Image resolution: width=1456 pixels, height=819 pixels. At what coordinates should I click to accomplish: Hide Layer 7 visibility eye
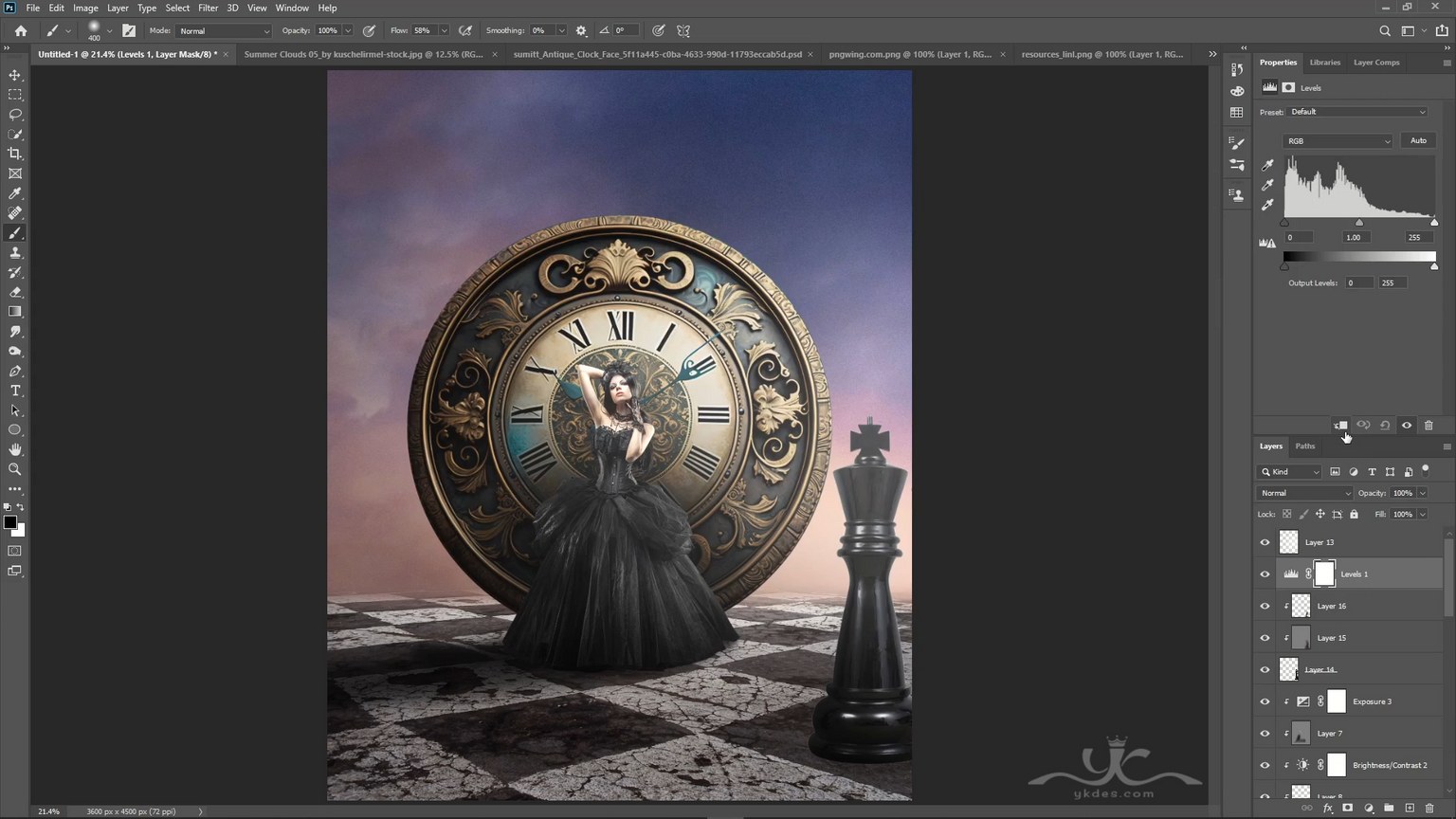pyautogui.click(x=1265, y=734)
